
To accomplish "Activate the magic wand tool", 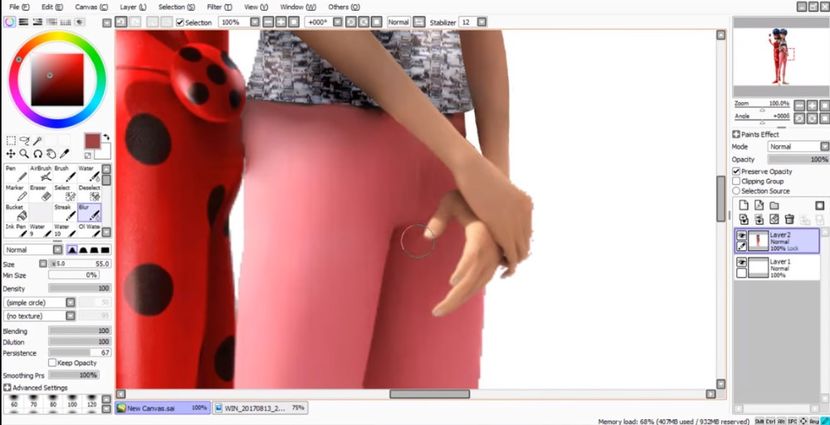I will point(37,141).
